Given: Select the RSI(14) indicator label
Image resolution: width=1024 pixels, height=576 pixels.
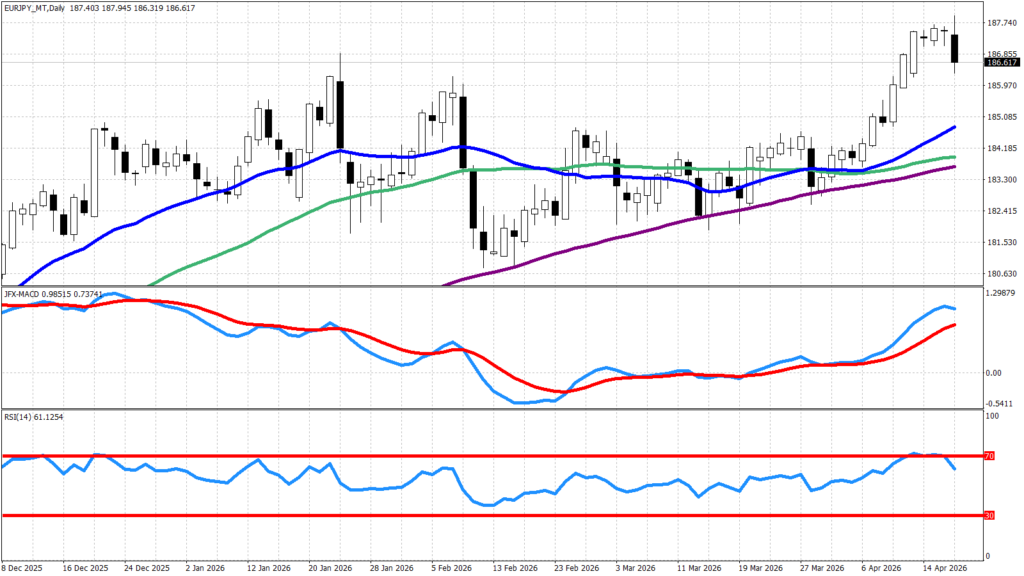Looking at the screenshot, I should coord(18,414).
